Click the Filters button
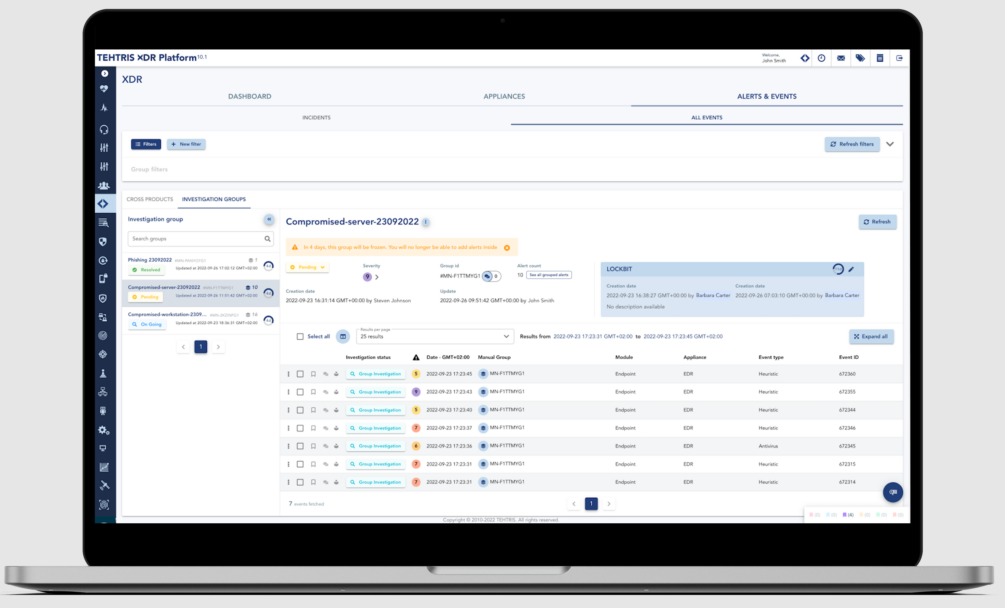Image resolution: width=1005 pixels, height=608 pixels. (146, 144)
